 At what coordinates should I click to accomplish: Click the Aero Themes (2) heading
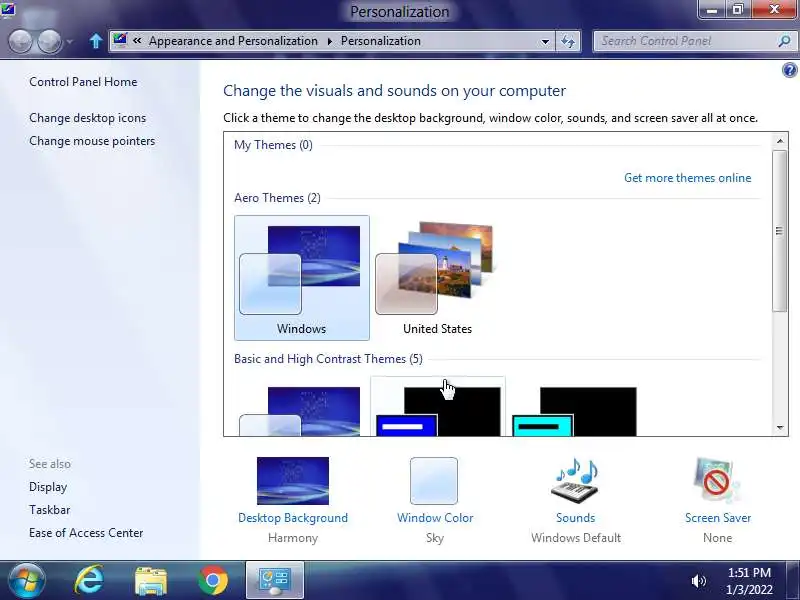pos(278,197)
